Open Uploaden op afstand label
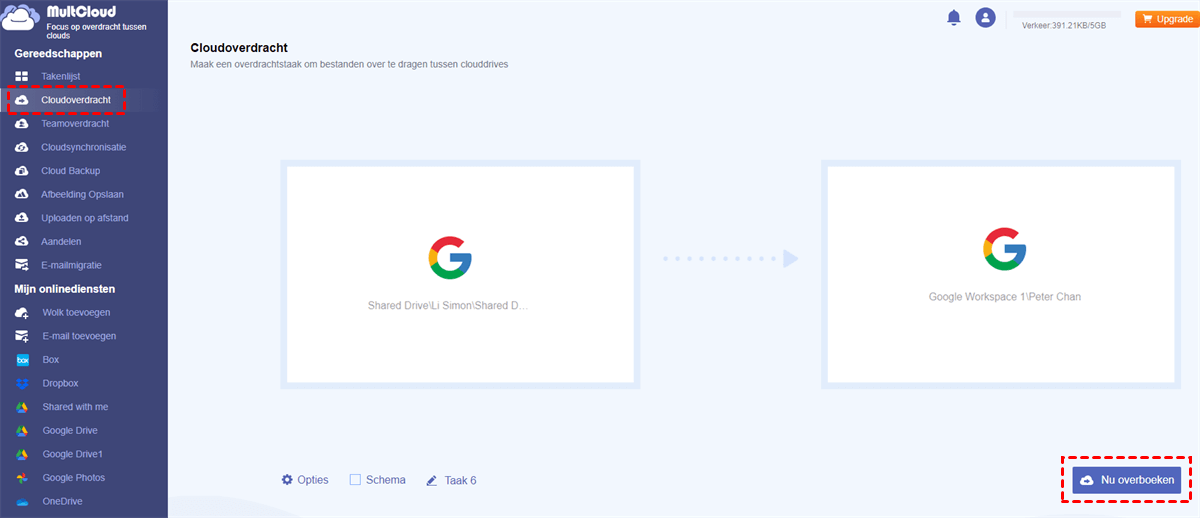The width and height of the screenshot is (1200, 518). point(85,218)
